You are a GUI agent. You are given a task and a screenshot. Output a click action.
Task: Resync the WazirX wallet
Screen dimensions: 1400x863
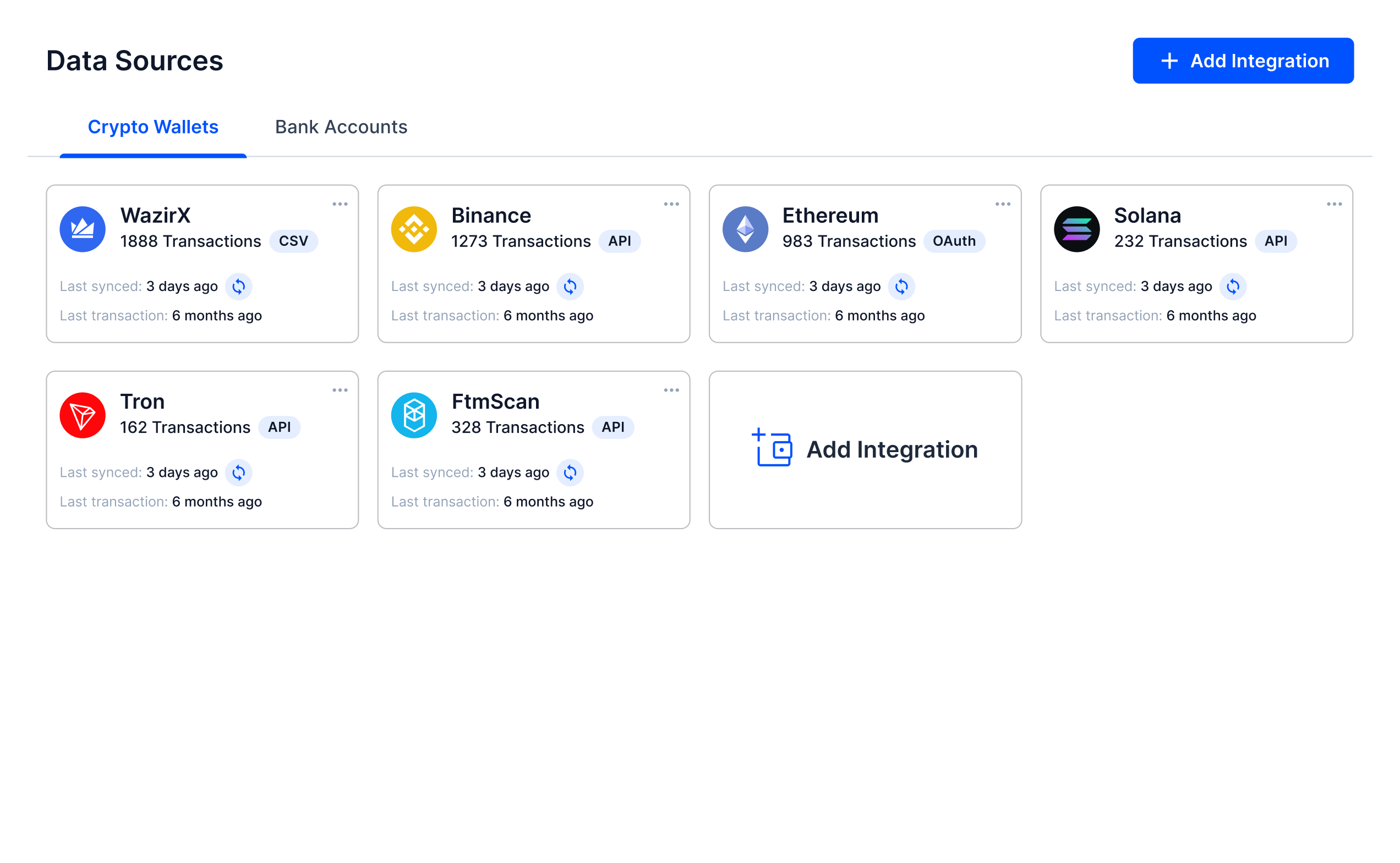pos(239,286)
